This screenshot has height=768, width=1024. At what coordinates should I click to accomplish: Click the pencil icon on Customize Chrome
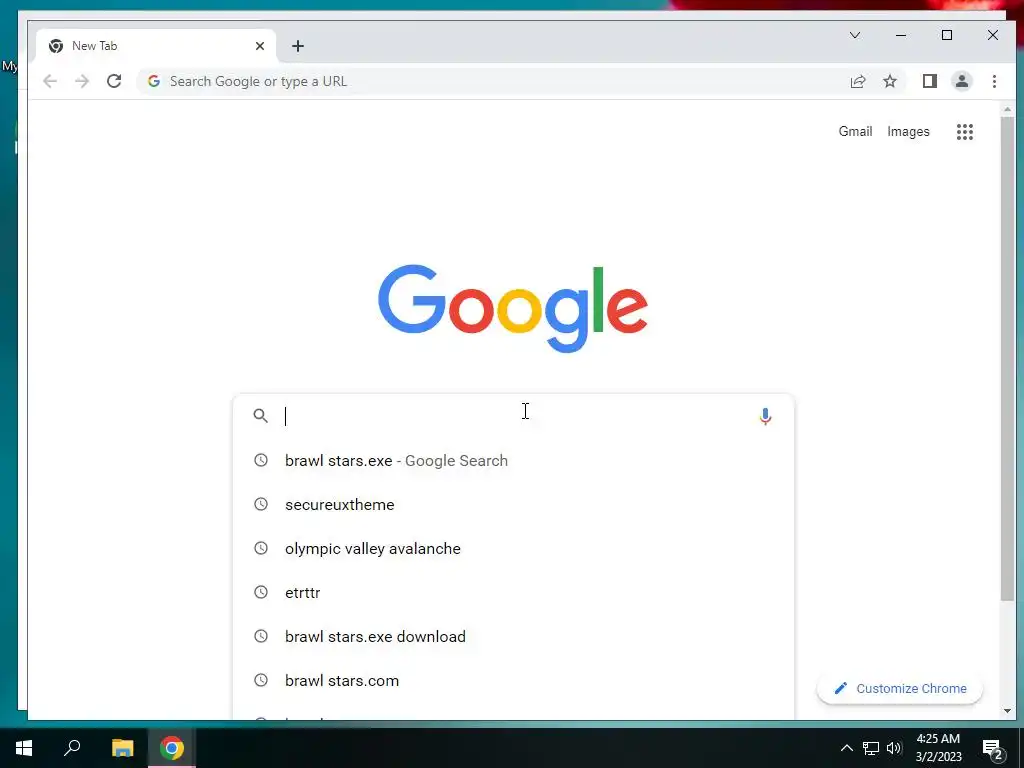coord(840,688)
